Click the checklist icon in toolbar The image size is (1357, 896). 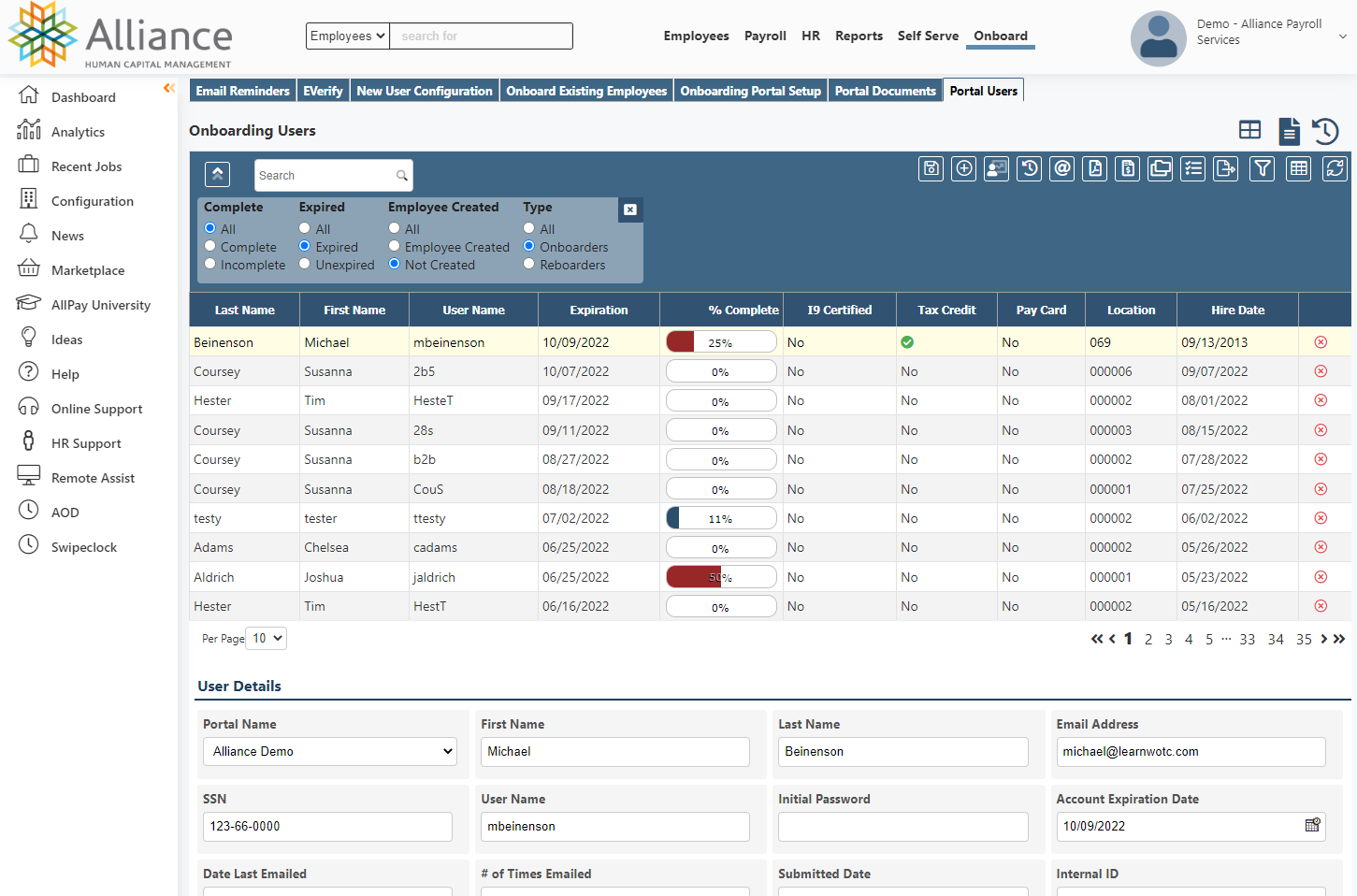pyautogui.click(x=1193, y=168)
